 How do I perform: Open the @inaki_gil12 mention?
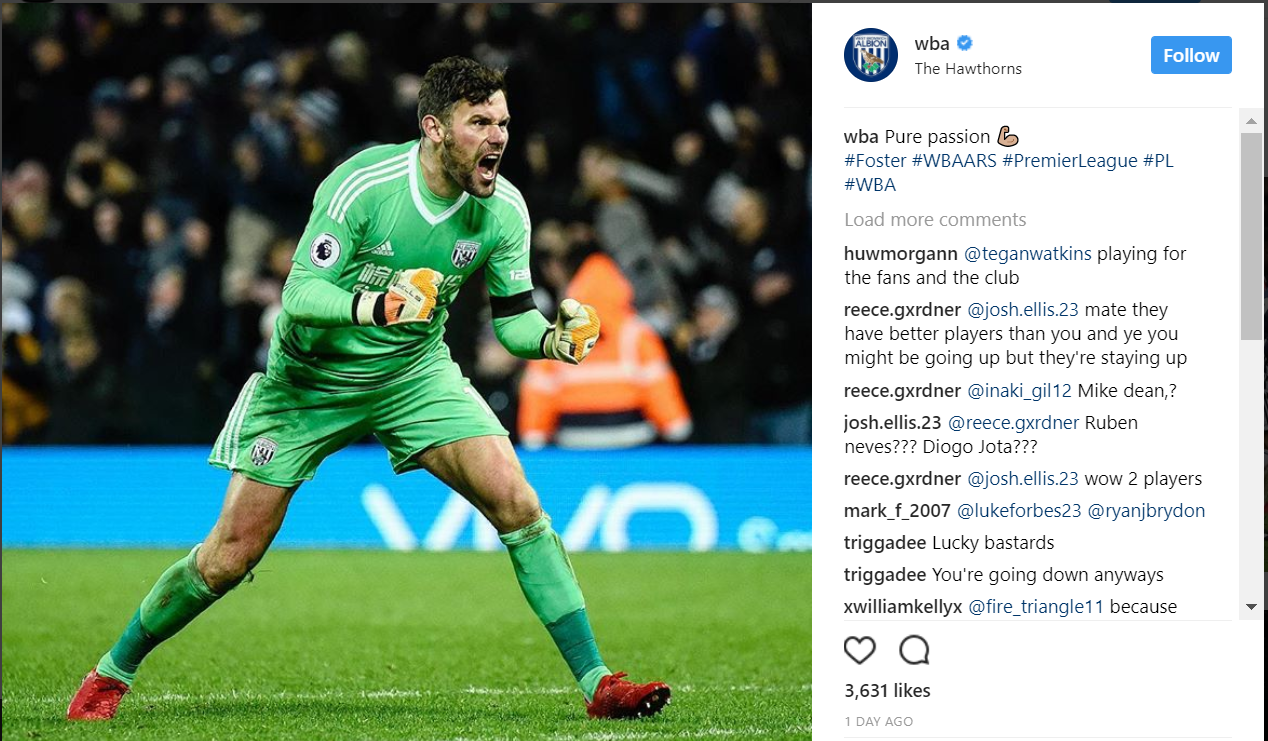1019,391
